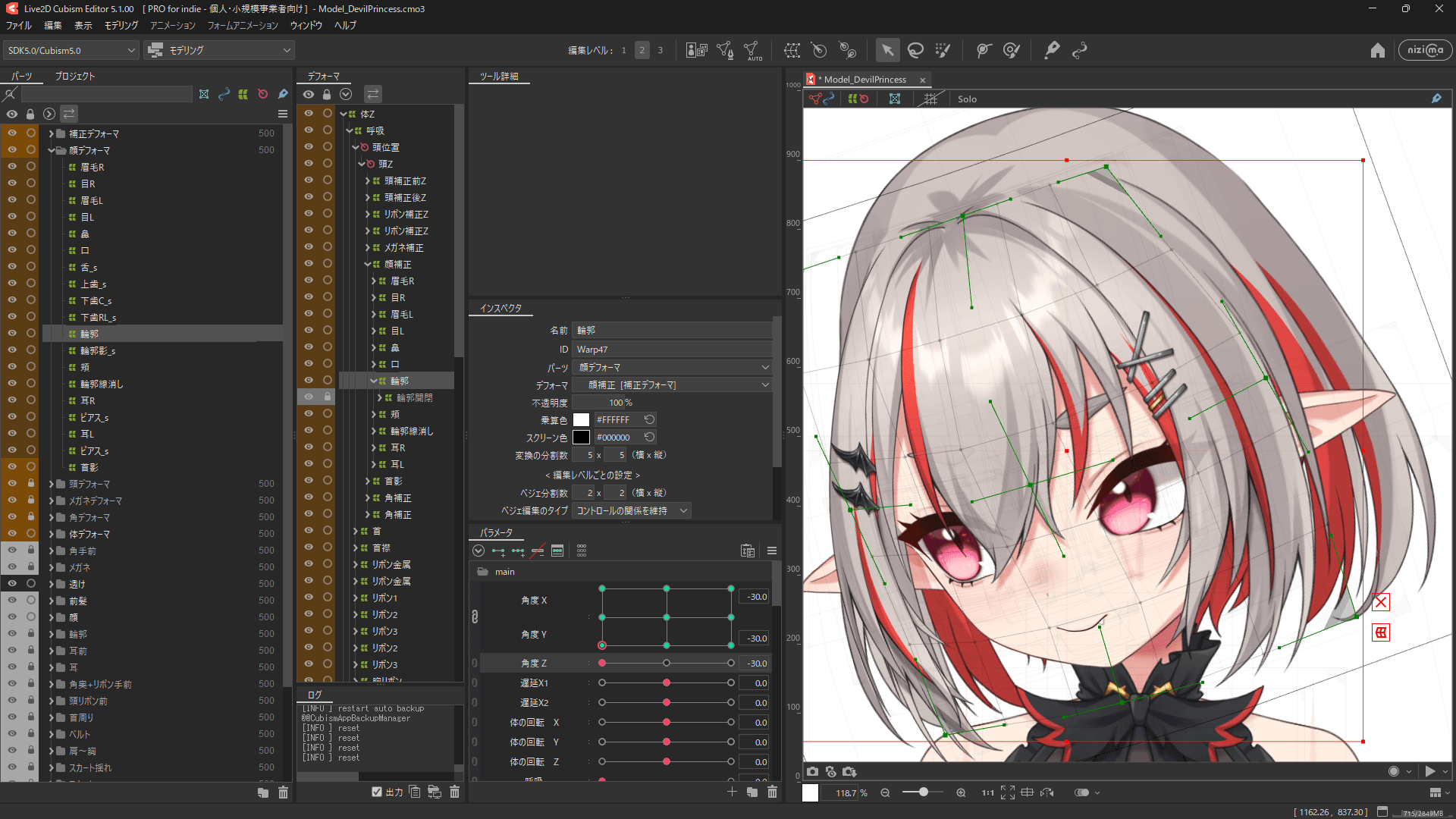
Task: Select the brush selection tool
Action: pos(943,50)
